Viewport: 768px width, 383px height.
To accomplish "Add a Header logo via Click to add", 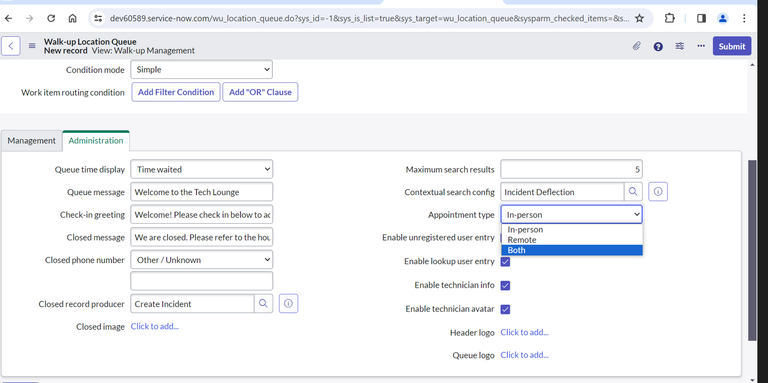I will 525,332.
